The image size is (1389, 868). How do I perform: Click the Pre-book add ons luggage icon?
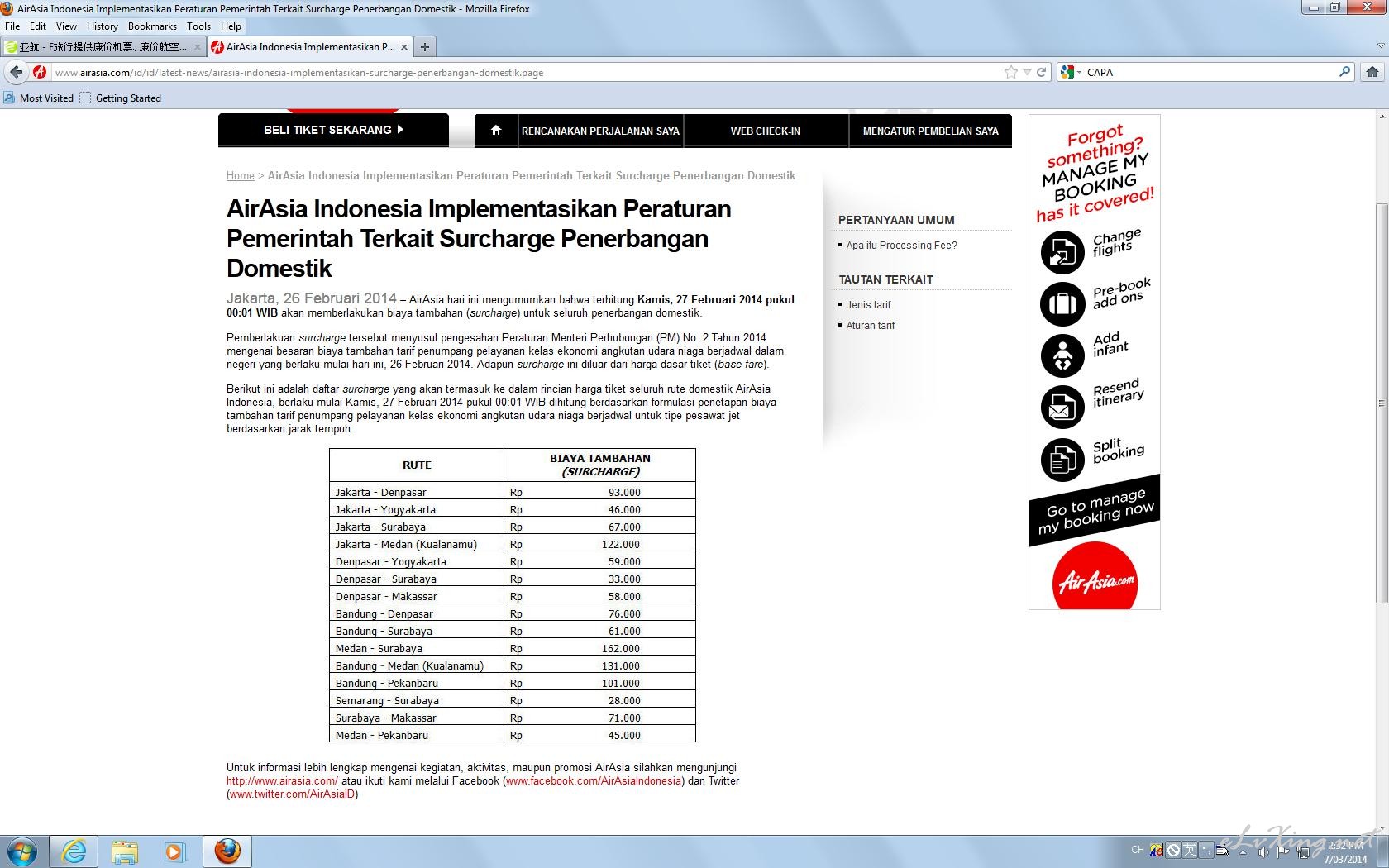coord(1062,303)
